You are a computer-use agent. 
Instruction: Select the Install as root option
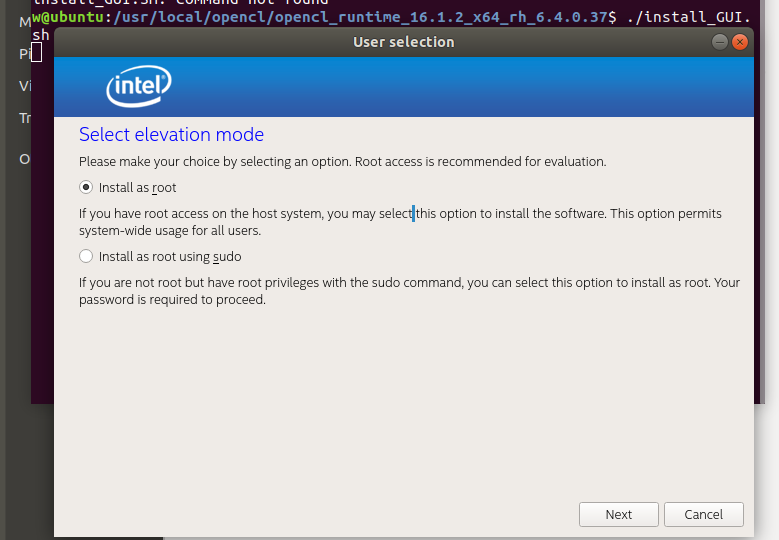point(87,187)
